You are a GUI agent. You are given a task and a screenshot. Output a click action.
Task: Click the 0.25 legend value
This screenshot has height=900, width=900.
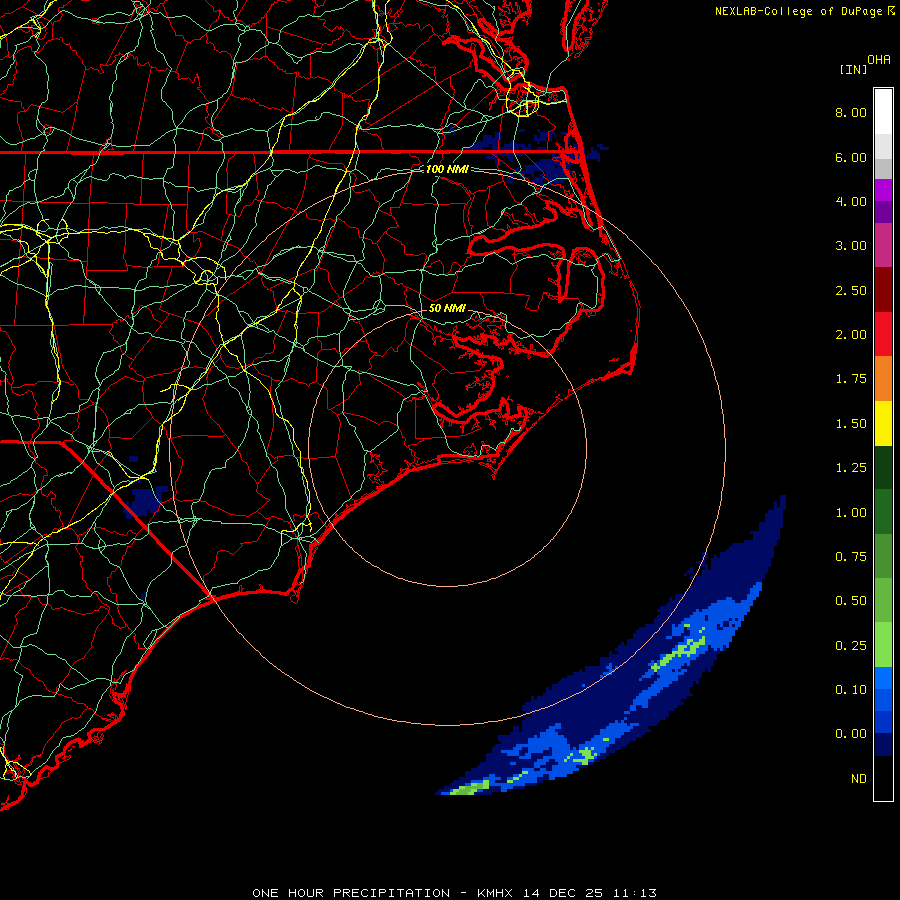pos(851,646)
